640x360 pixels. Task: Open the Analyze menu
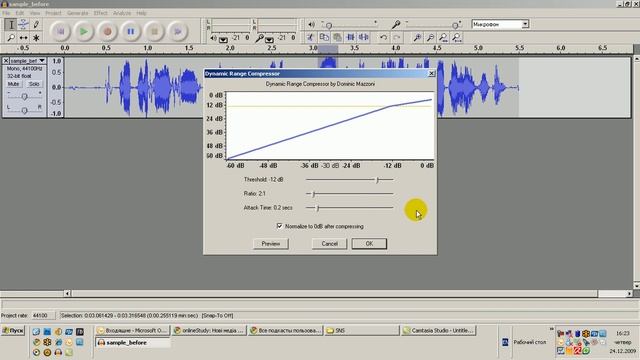122,13
